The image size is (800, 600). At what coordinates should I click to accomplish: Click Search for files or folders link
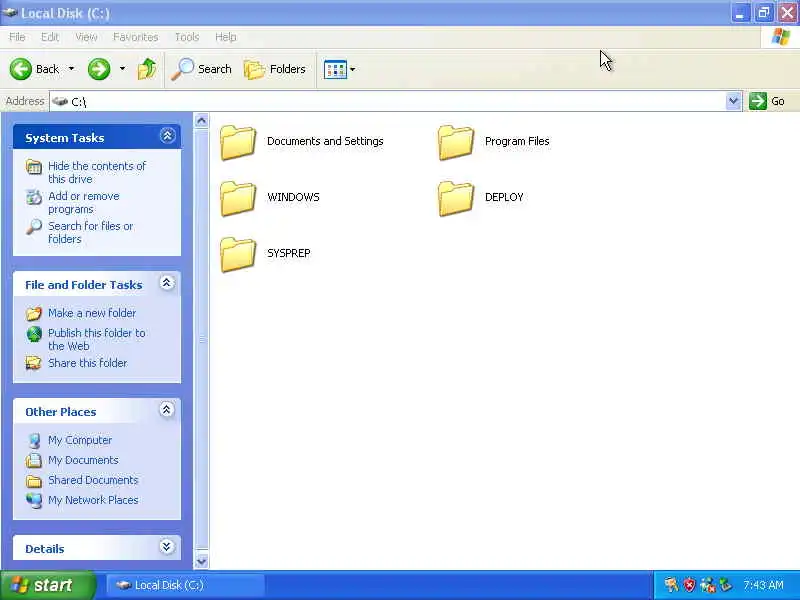coord(90,232)
